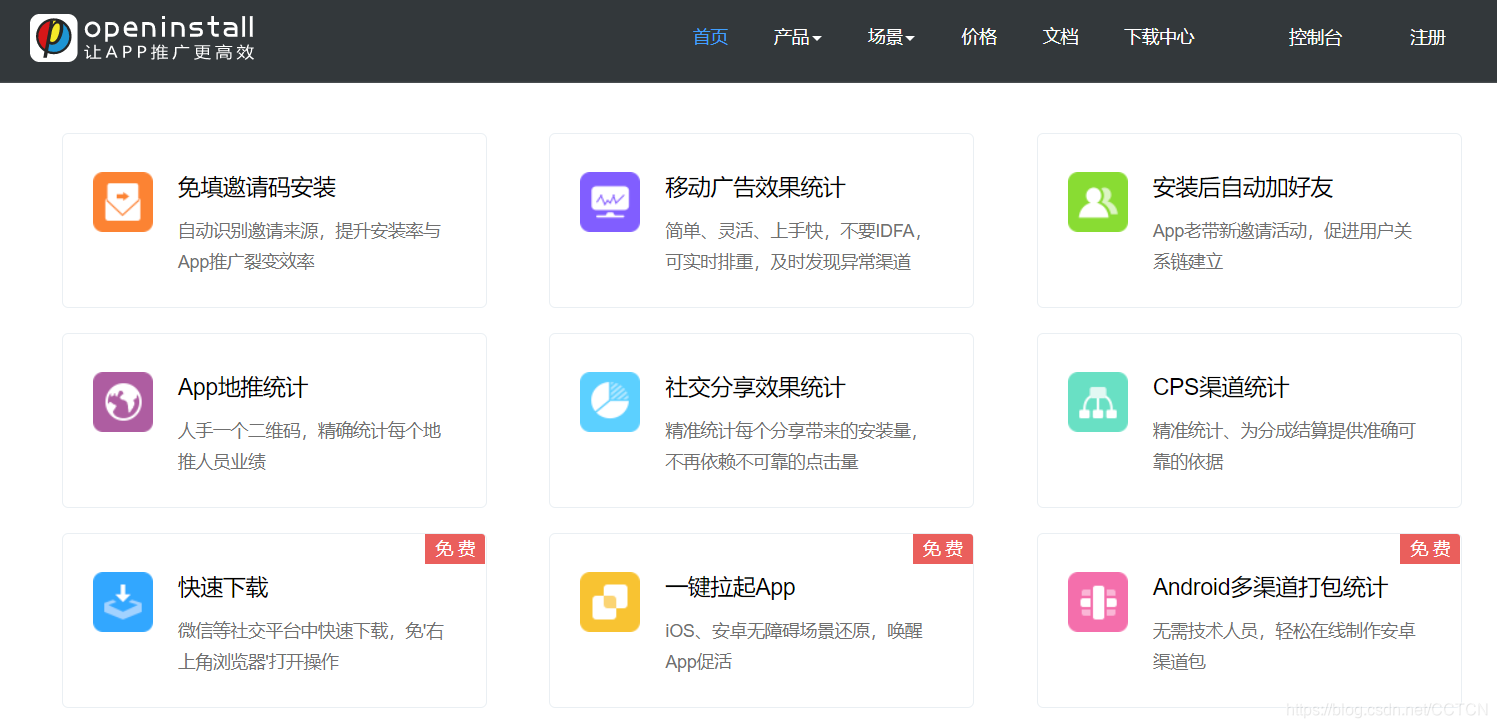Open the 一键拉起App feature card
Viewport: 1497px width, 728px height.
760,620
